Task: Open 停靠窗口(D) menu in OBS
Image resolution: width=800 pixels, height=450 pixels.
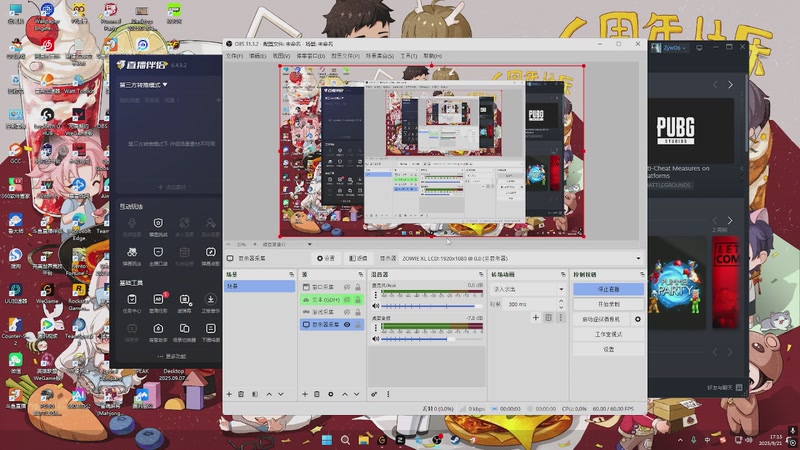Action: click(311, 56)
